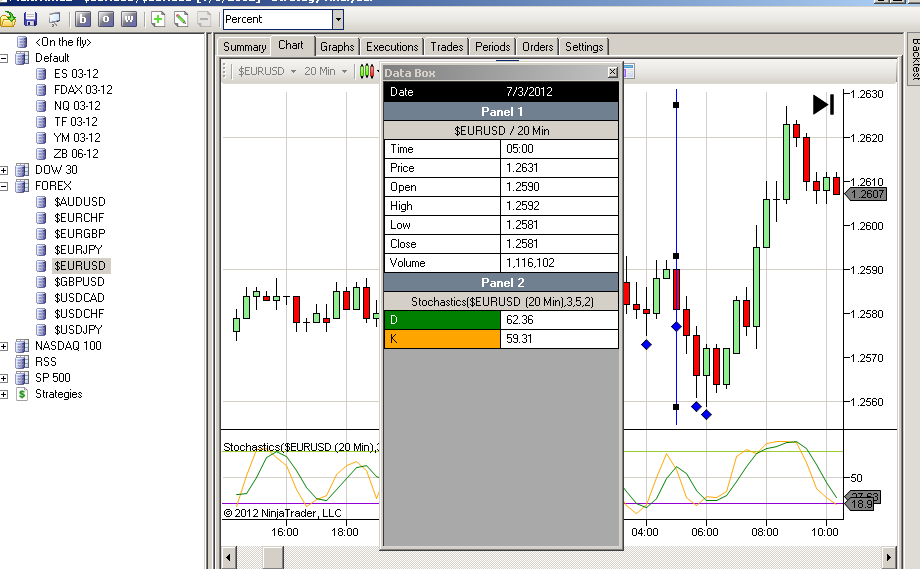Select ZB 06-12 instrument
This screenshot has width=920, height=569.
coord(76,154)
